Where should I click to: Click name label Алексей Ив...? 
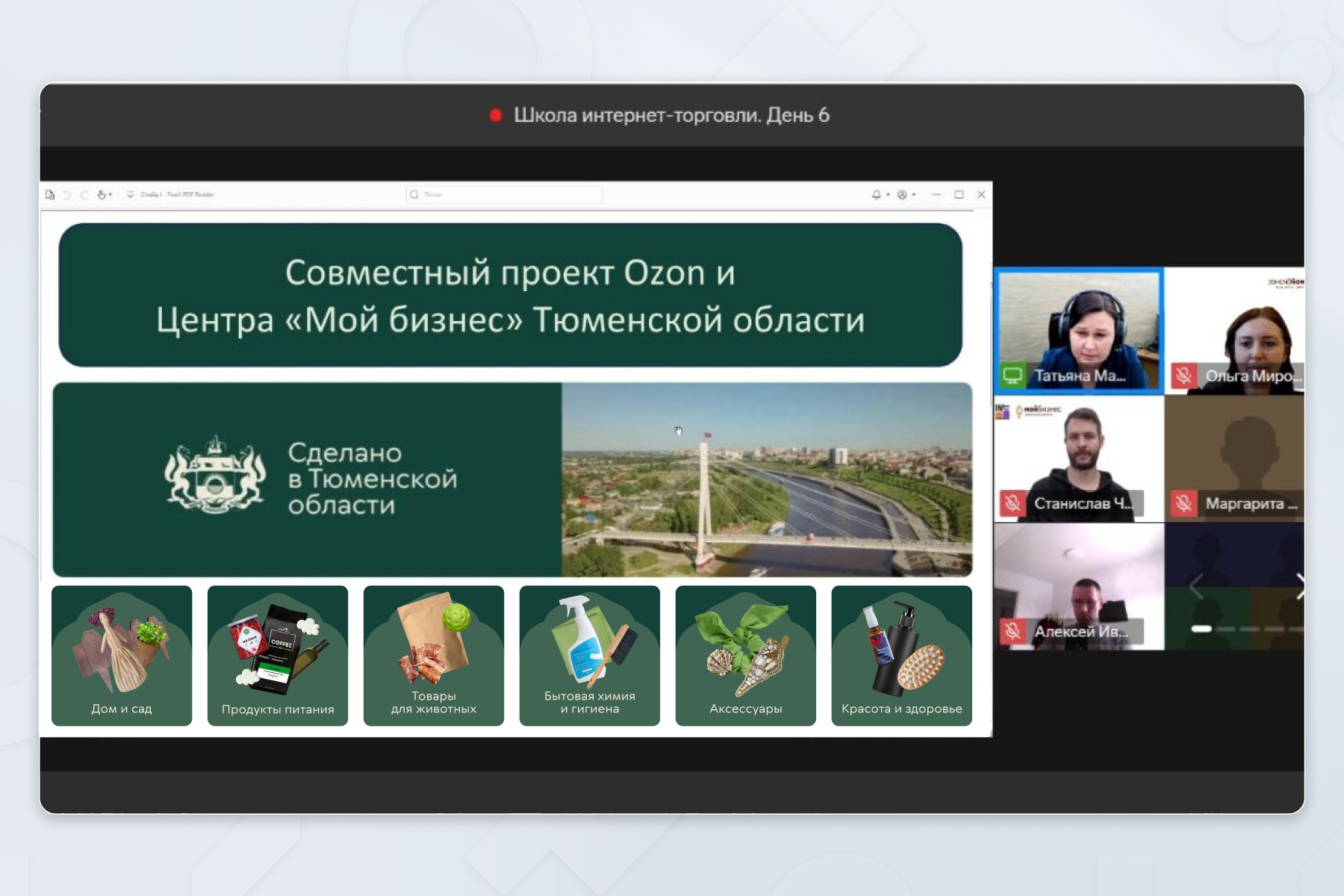coord(1081,631)
